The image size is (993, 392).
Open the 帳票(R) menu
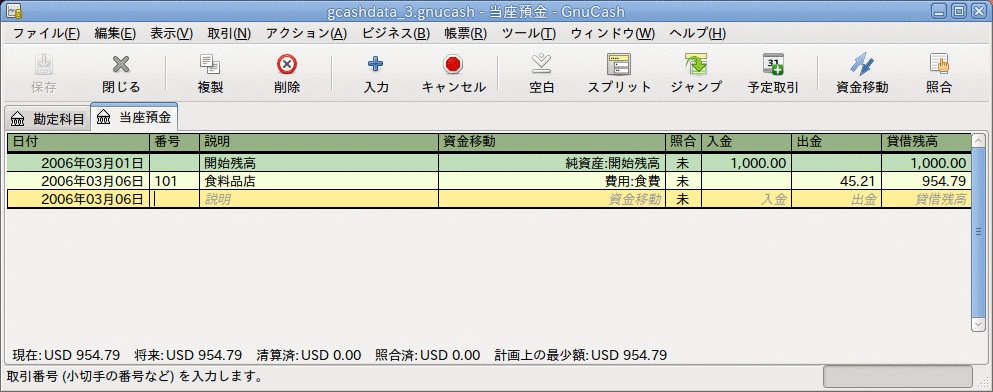(465, 34)
